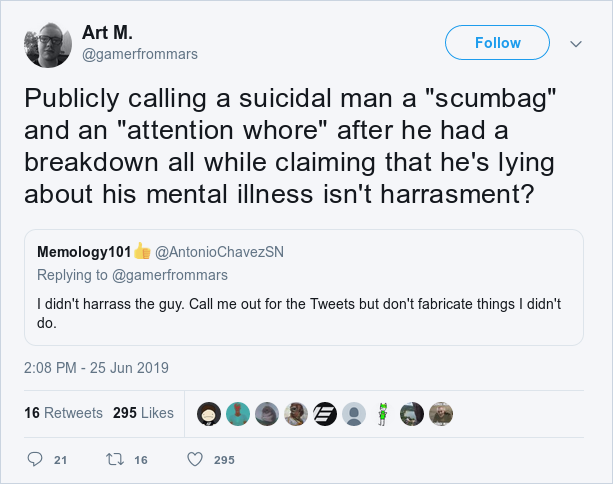Click the Memology101 display name
The height and width of the screenshot is (484, 613).
pyautogui.click(x=84, y=252)
